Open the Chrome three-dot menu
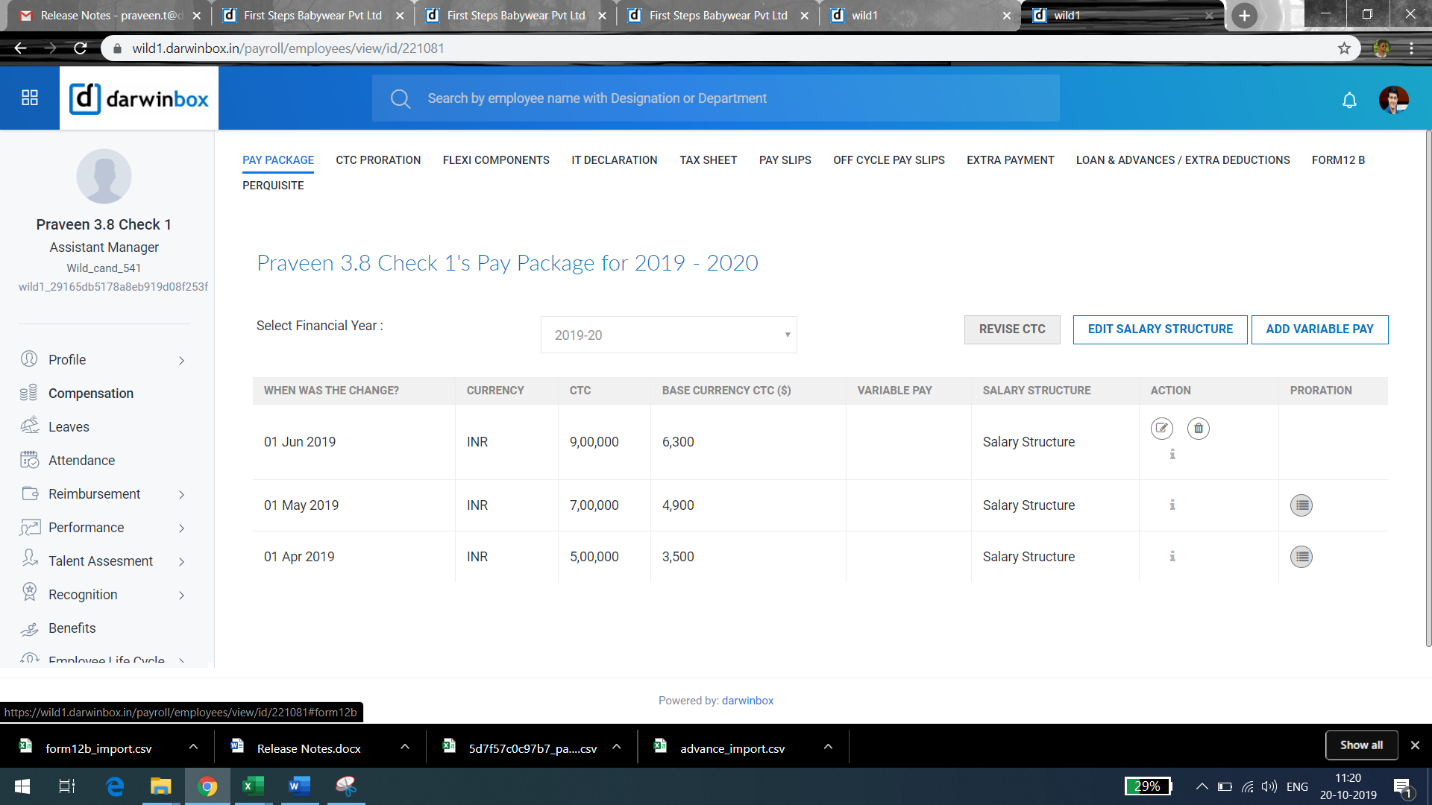 pyautogui.click(x=1411, y=48)
